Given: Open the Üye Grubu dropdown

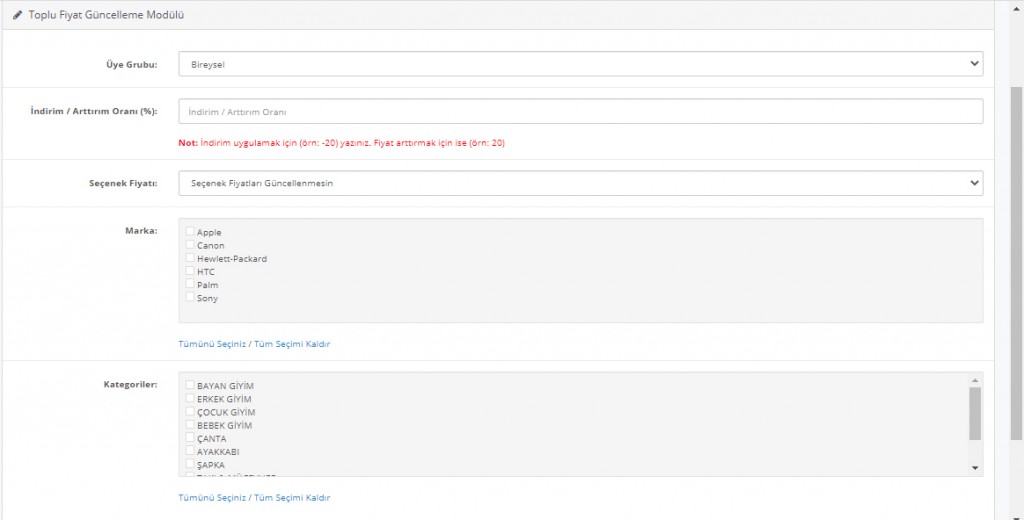Looking at the screenshot, I should [x=580, y=65].
